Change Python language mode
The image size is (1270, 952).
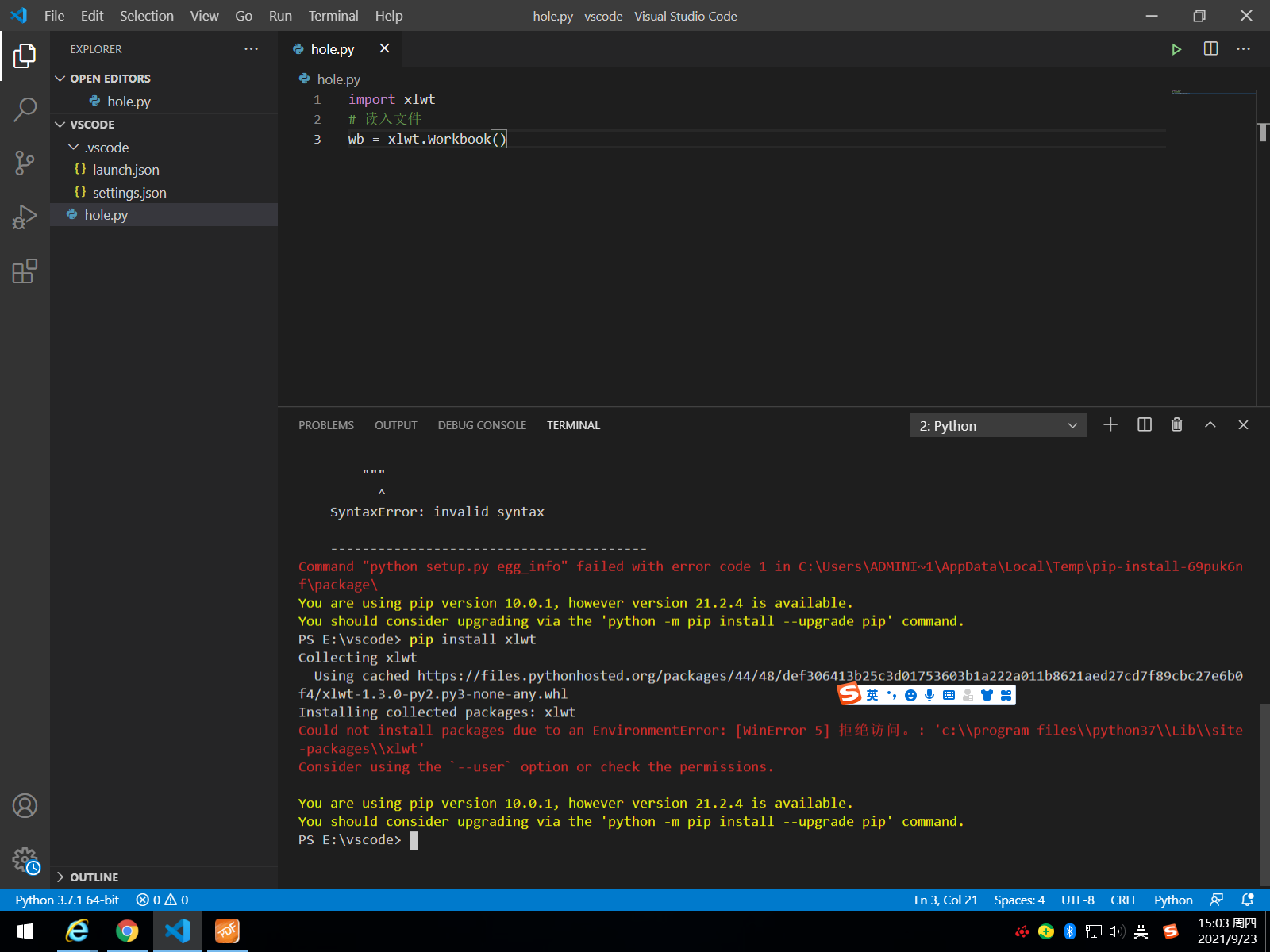click(1173, 900)
